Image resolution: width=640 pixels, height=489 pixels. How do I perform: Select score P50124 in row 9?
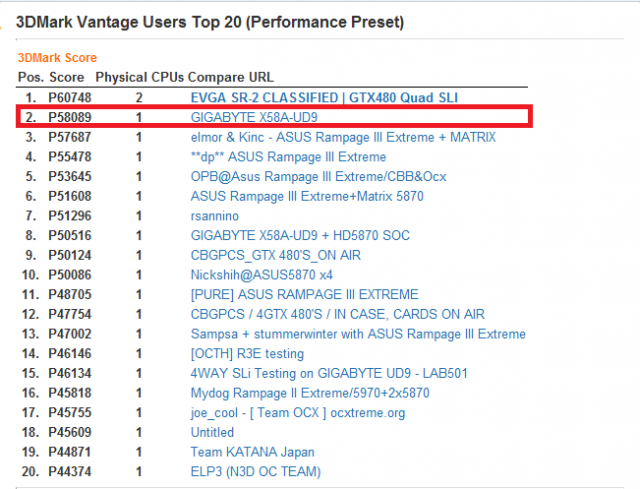pyautogui.click(x=70, y=256)
